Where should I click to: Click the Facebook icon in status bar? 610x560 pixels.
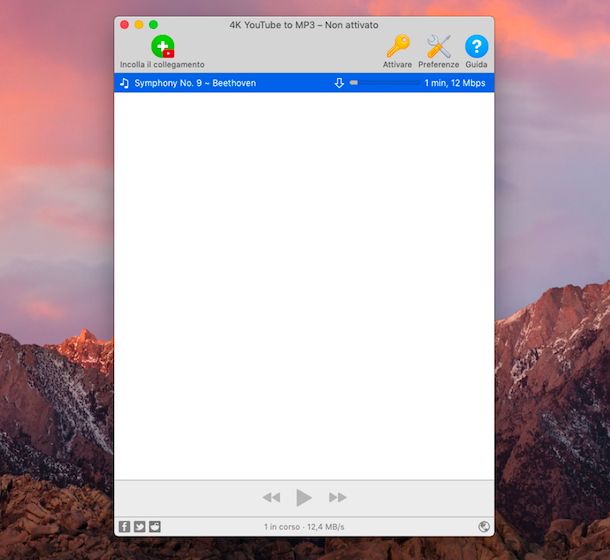coord(124,526)
